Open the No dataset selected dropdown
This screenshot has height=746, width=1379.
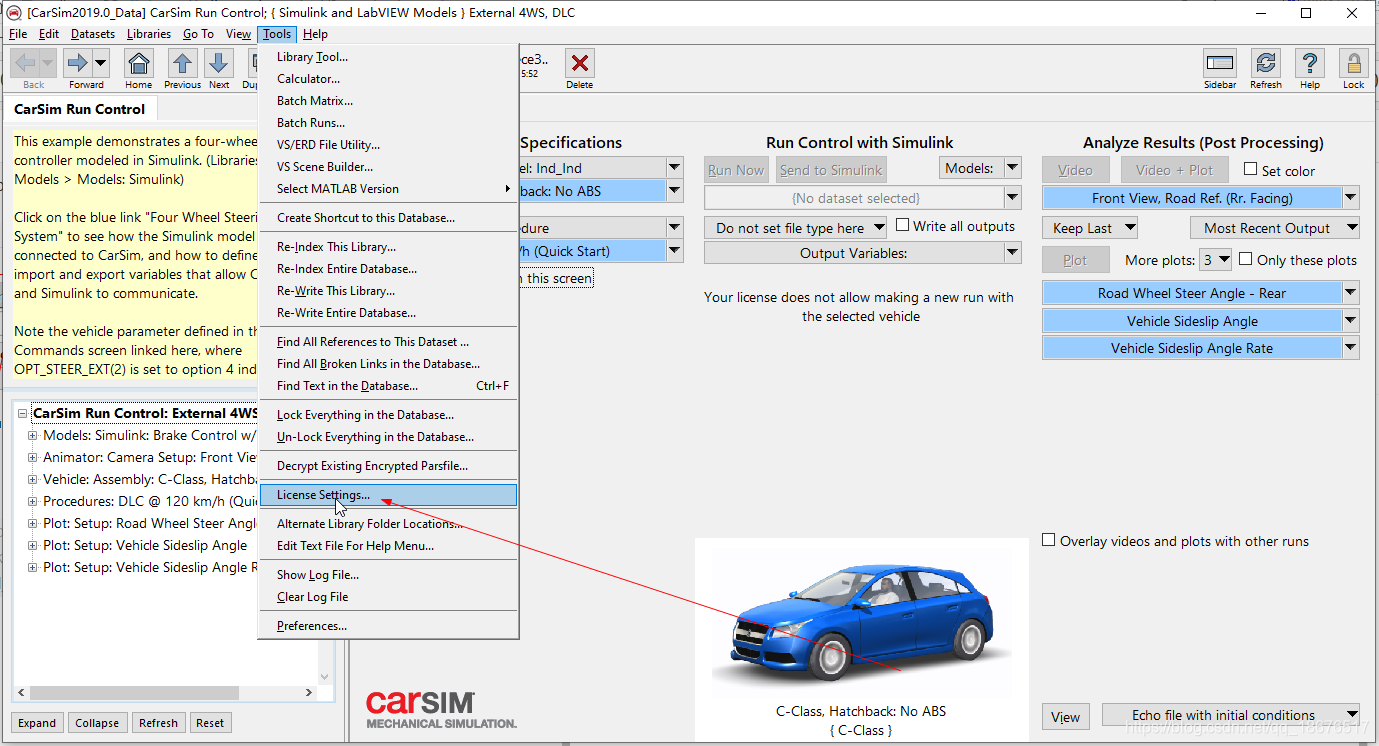coord(862,198)
